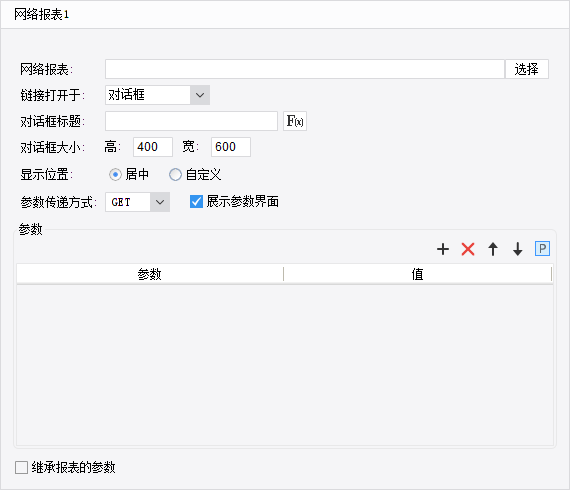Select the 自定义 radio button
The height and width of the screenshot is (490, 570).
(175, 175)
